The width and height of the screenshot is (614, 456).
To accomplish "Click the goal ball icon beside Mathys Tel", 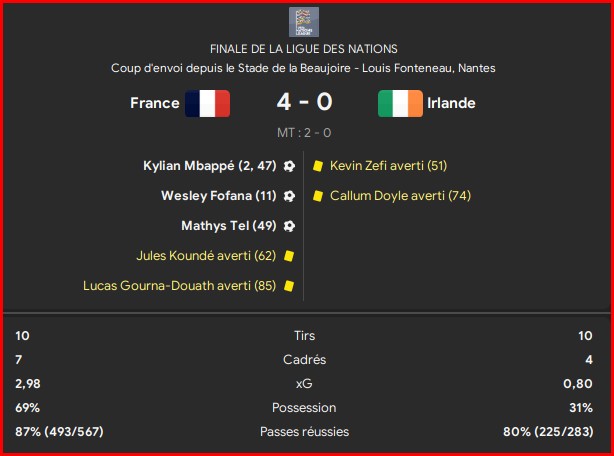I will 289,226.
